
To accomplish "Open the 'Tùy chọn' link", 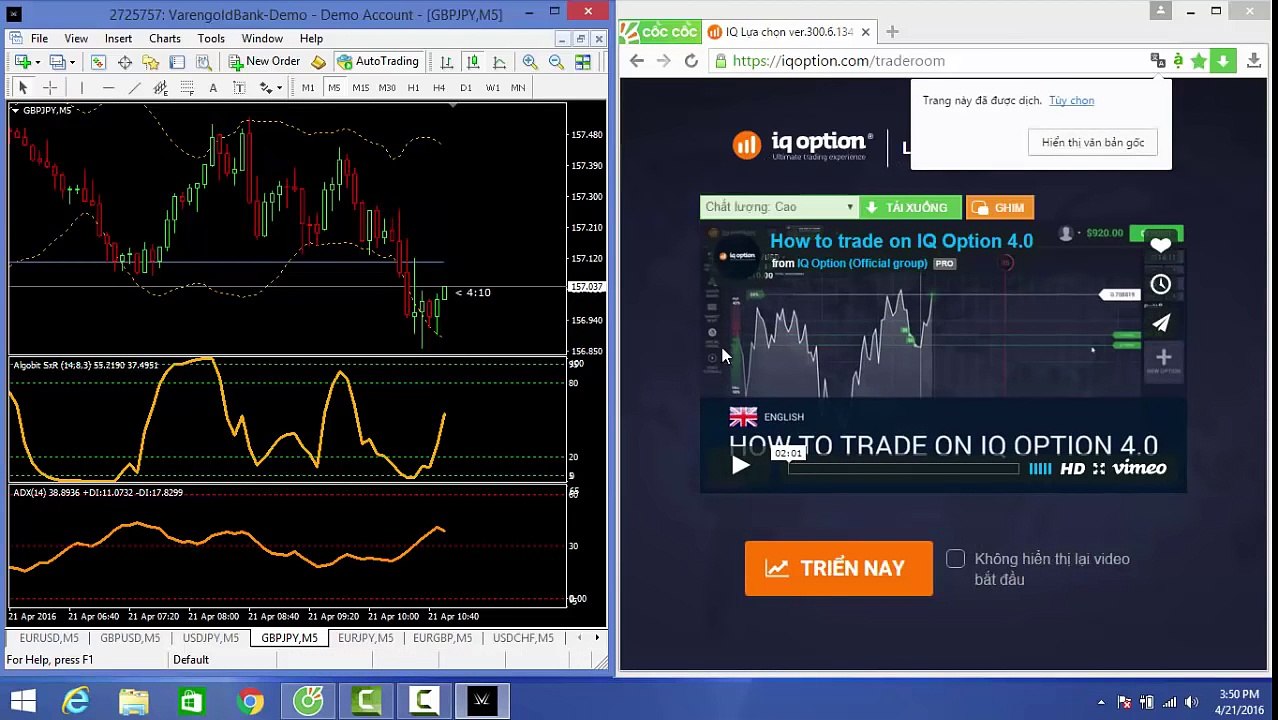I will click(1071, 100).
